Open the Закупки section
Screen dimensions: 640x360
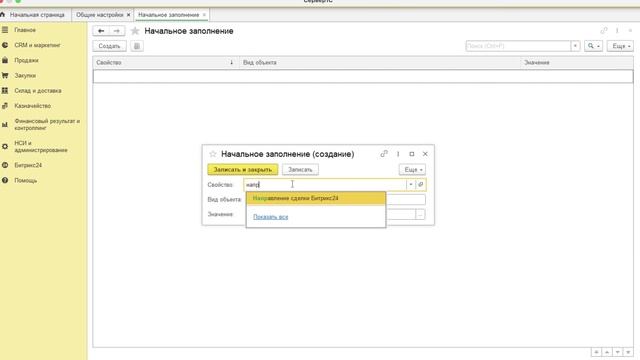coord(25,76)
